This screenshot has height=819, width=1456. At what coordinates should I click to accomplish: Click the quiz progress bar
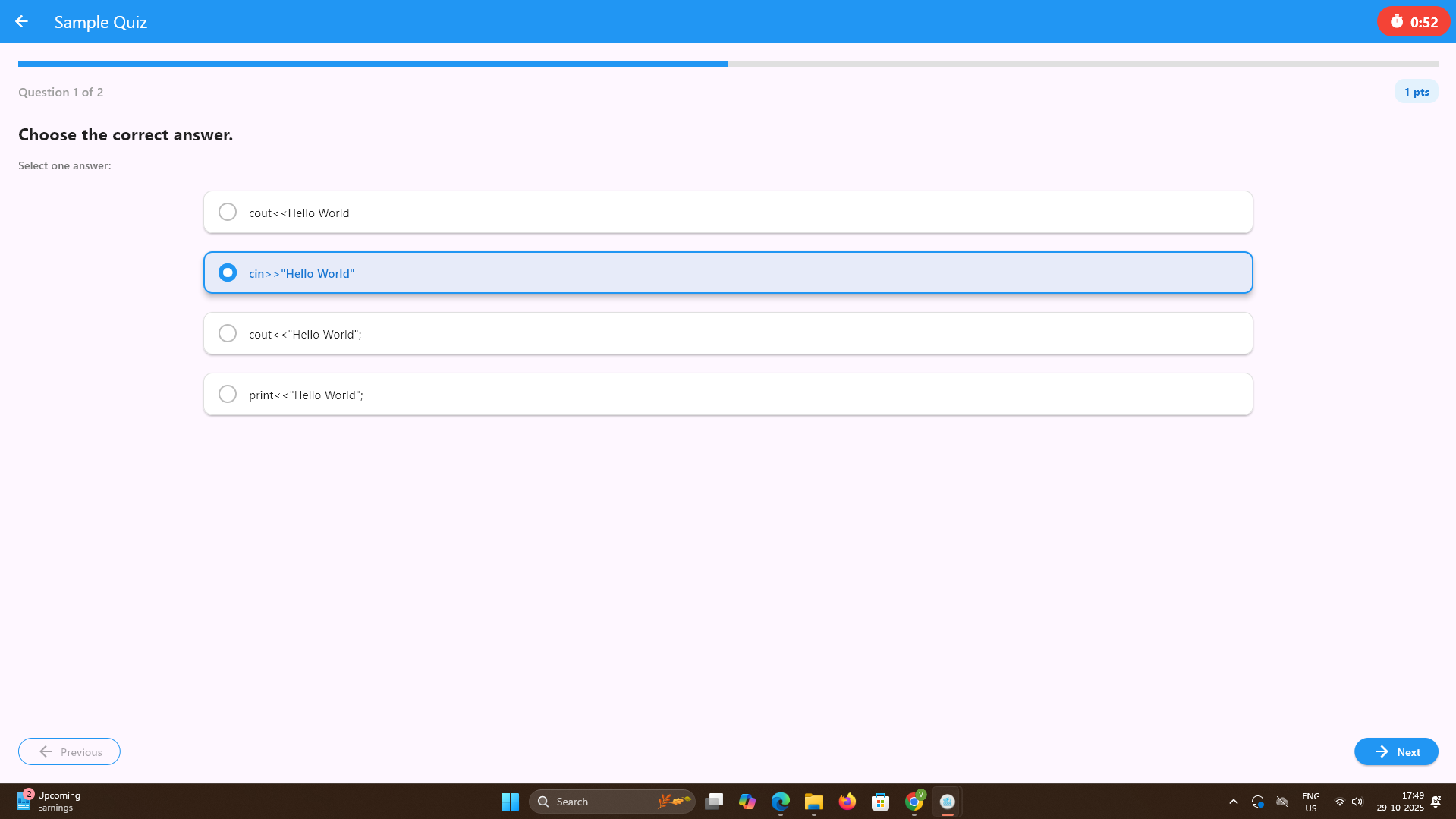[727, 64]
